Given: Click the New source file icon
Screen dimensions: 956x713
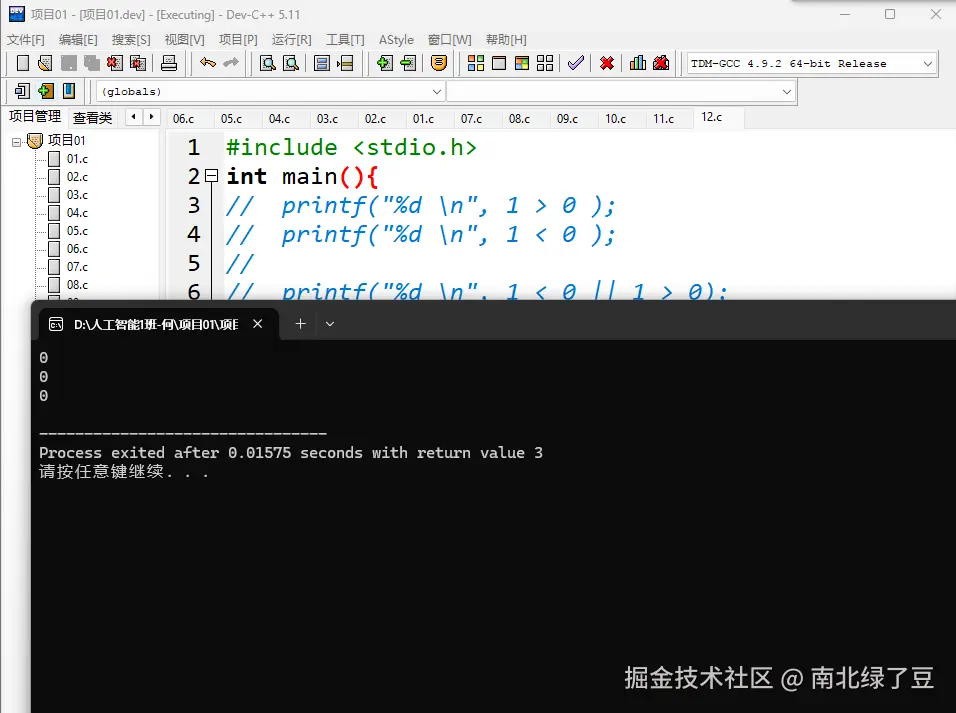Looking at the screenshot, I should (23, 63).
